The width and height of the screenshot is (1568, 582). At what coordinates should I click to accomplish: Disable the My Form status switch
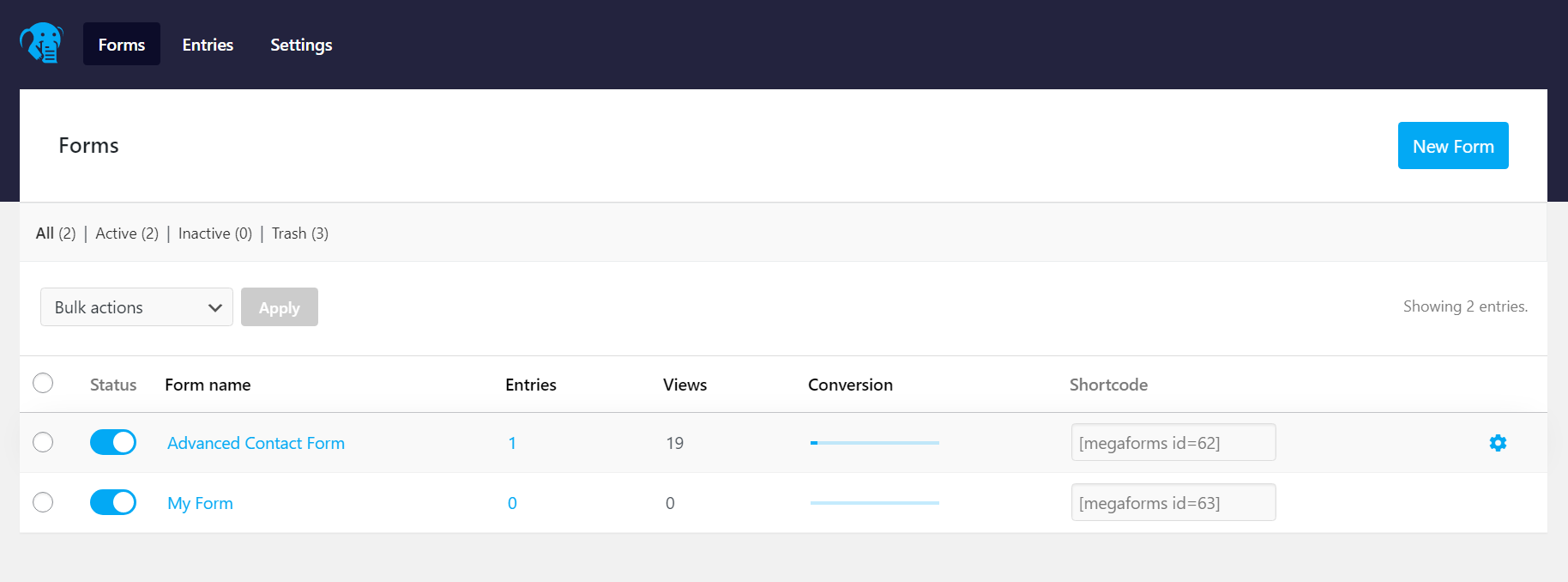pos(113,502)
